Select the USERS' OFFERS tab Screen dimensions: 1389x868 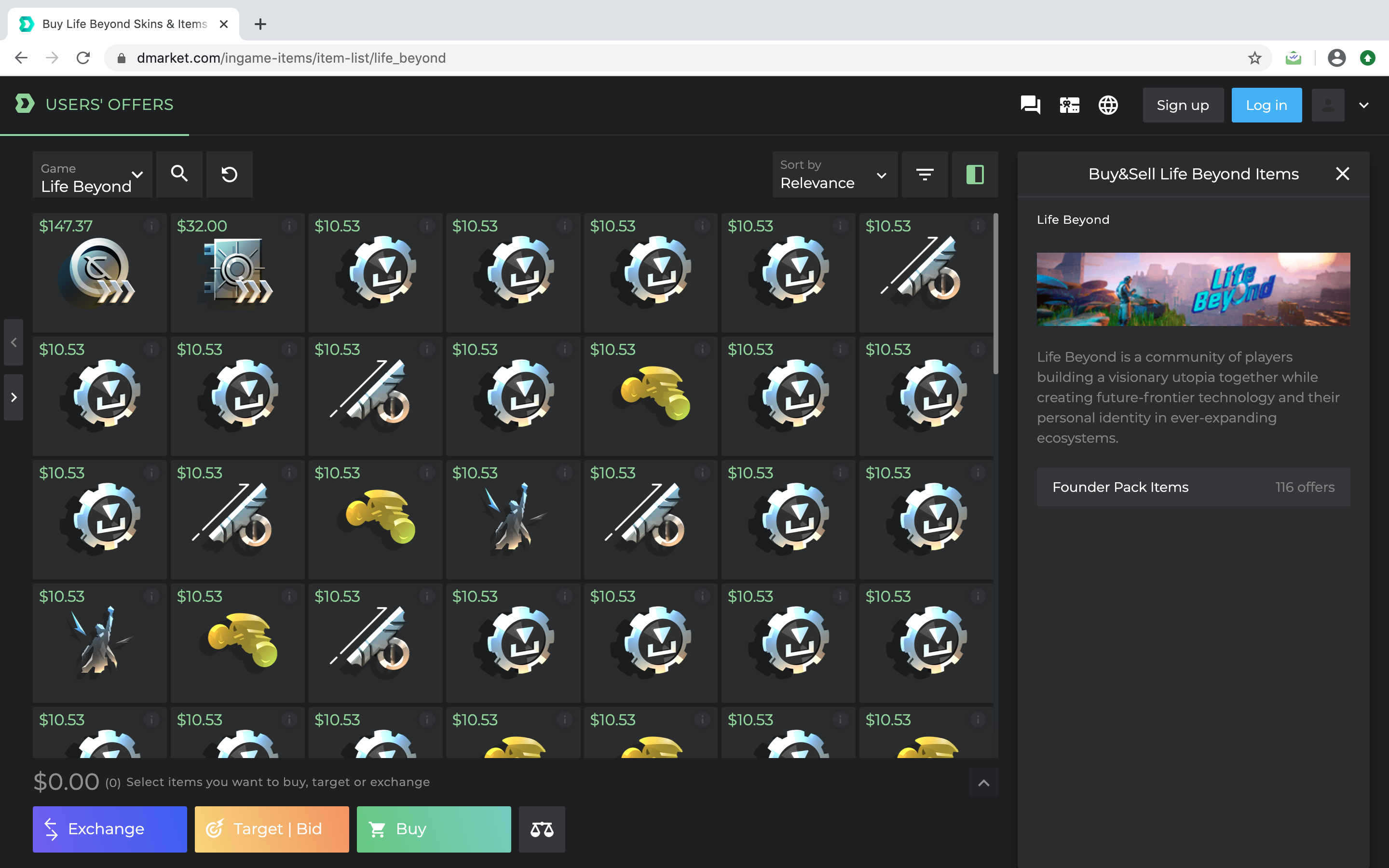[109, 105]
